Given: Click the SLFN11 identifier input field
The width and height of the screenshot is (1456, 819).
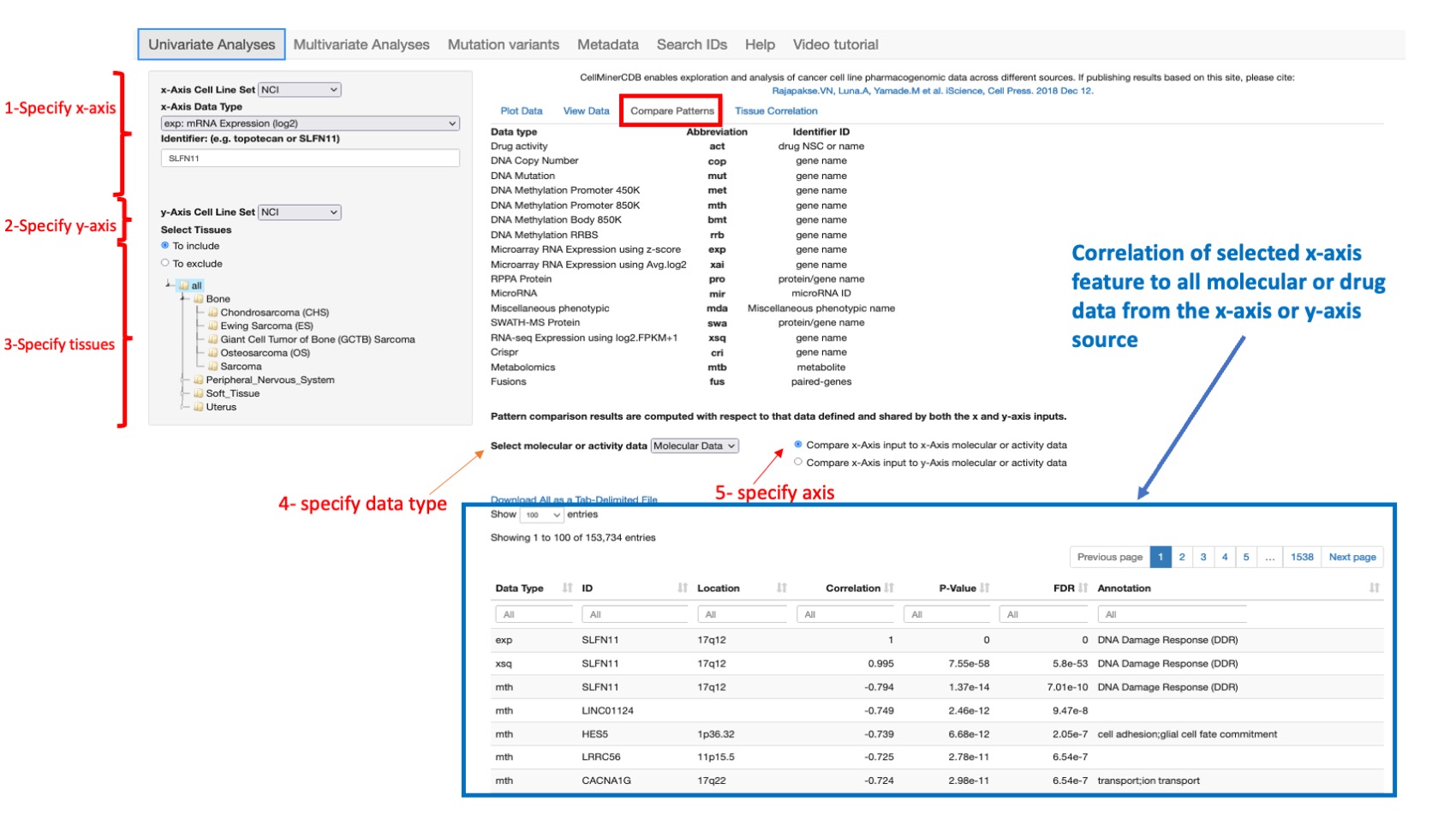Looking at the screenshot, I should click(310, 158).
